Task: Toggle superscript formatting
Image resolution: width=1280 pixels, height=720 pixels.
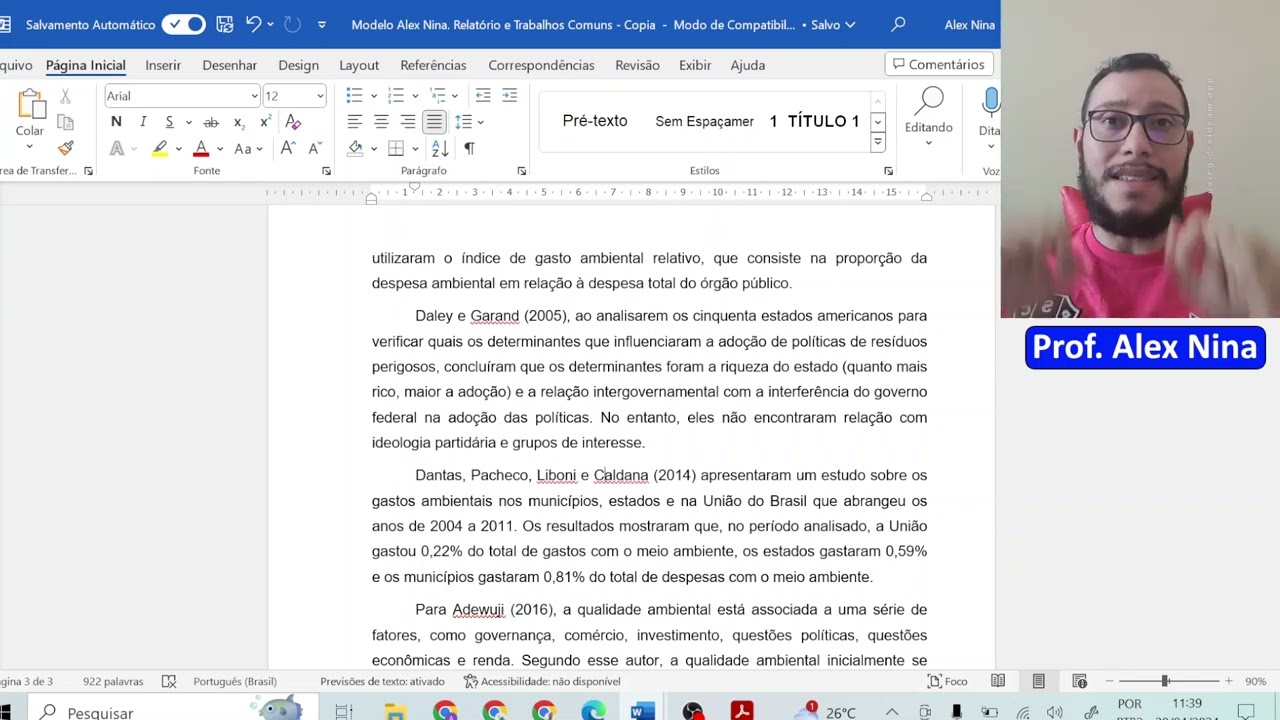Action: tap(265, 122)
